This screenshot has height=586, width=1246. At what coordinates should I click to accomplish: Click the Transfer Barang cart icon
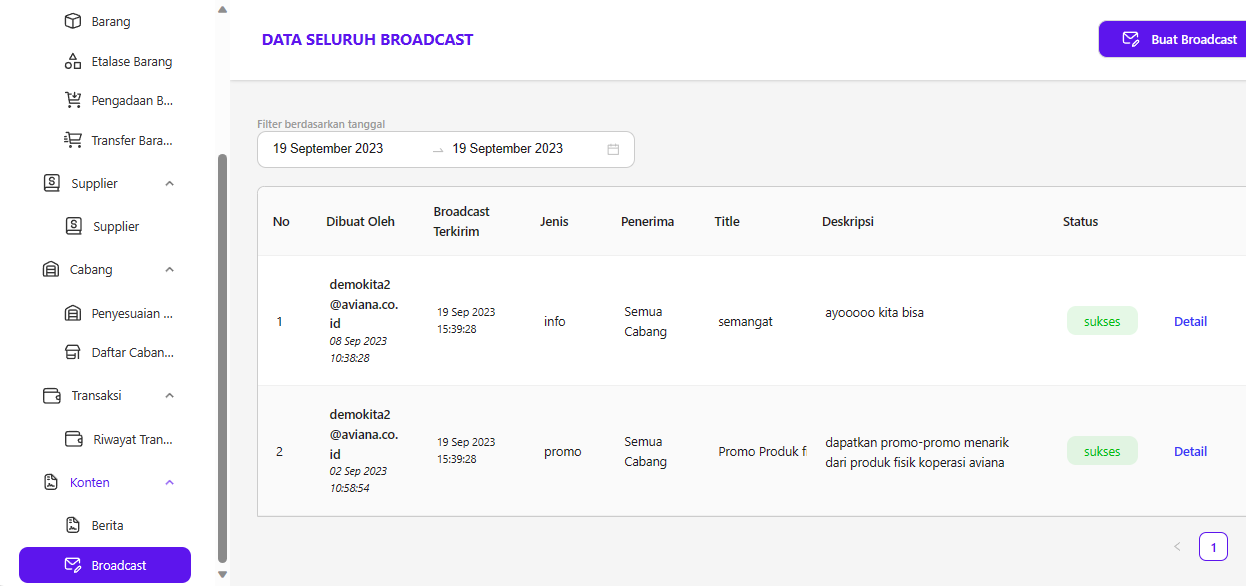(73, 140)
